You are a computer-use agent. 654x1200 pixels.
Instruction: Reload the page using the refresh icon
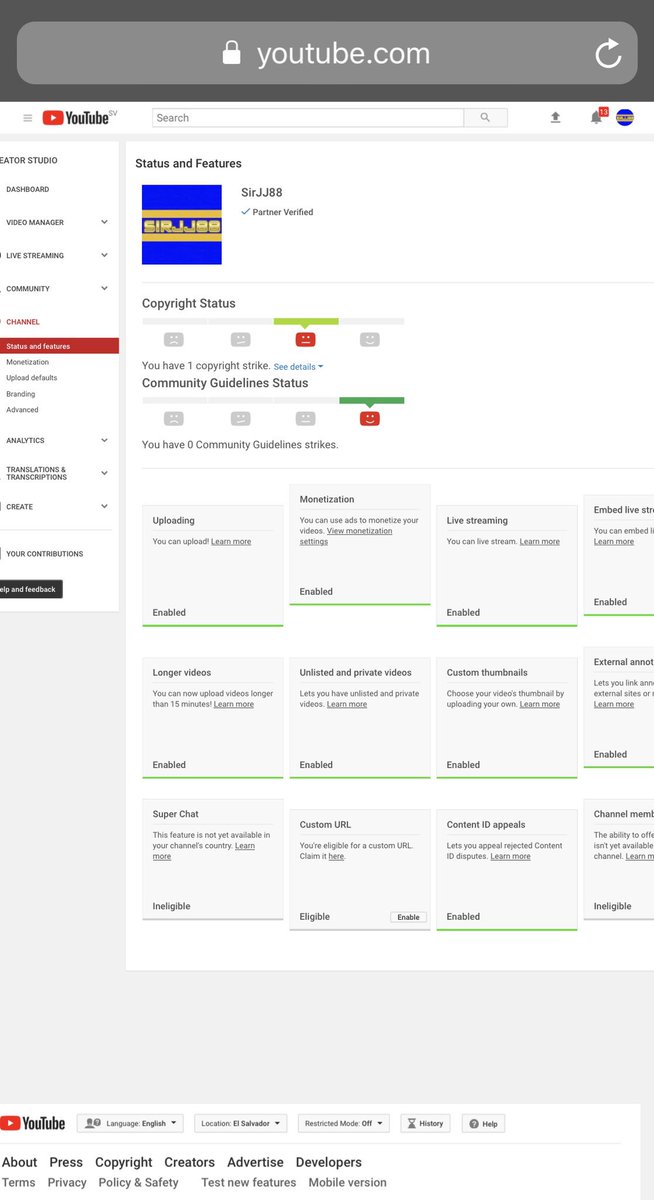[x=608, y=54]
